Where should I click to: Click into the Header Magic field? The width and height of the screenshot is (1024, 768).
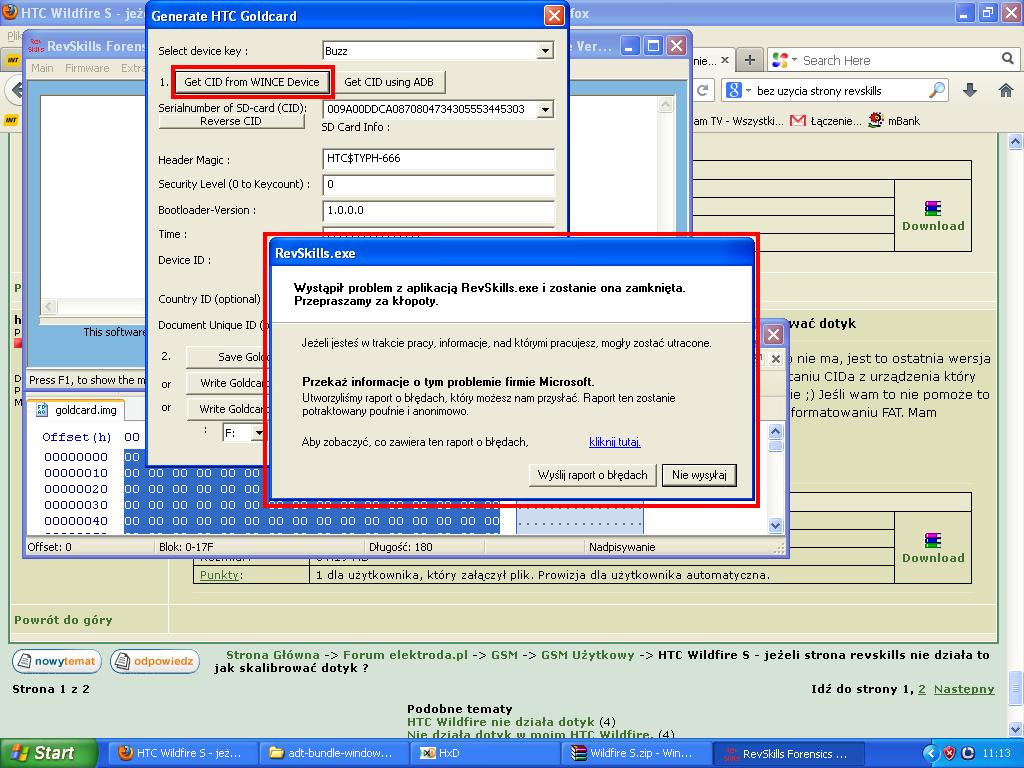(438, 159)
